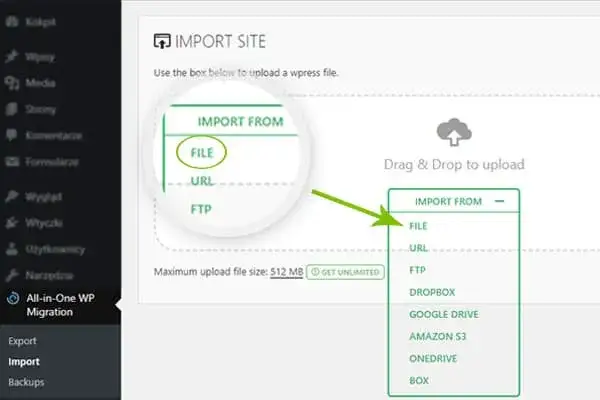Click the Media library icon in sidebar

point(12,83)
